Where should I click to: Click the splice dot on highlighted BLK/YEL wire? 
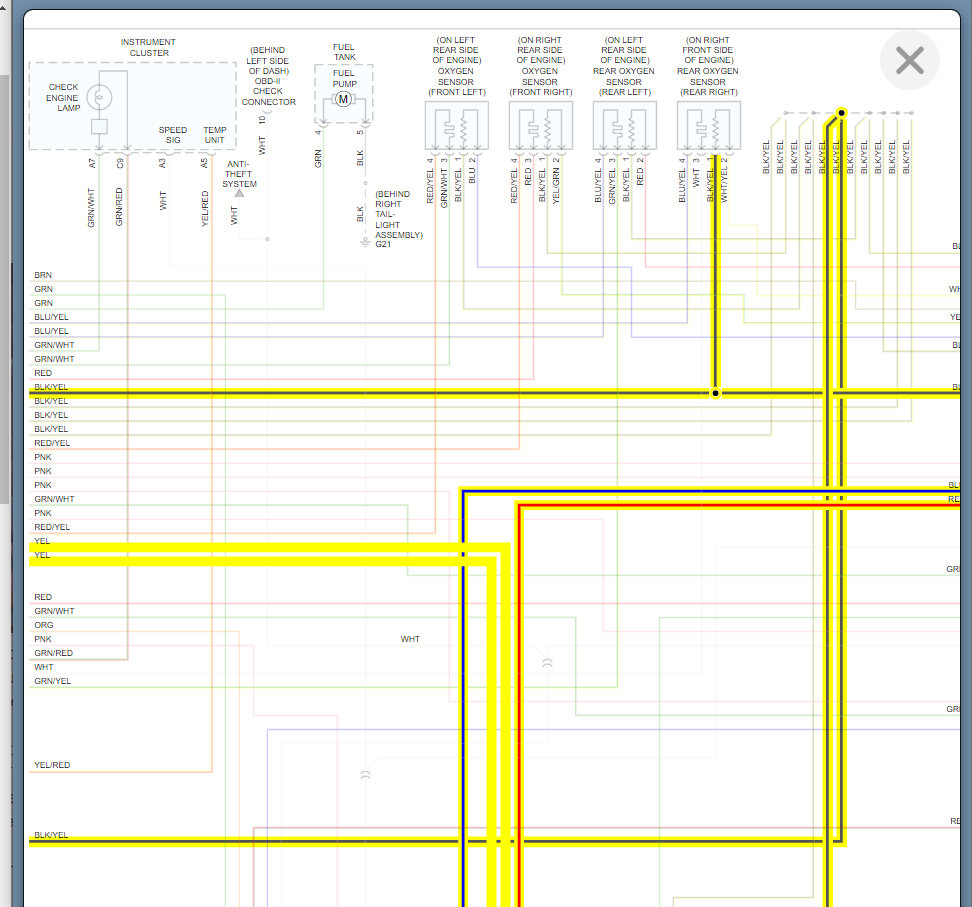[x=715, y=393]
